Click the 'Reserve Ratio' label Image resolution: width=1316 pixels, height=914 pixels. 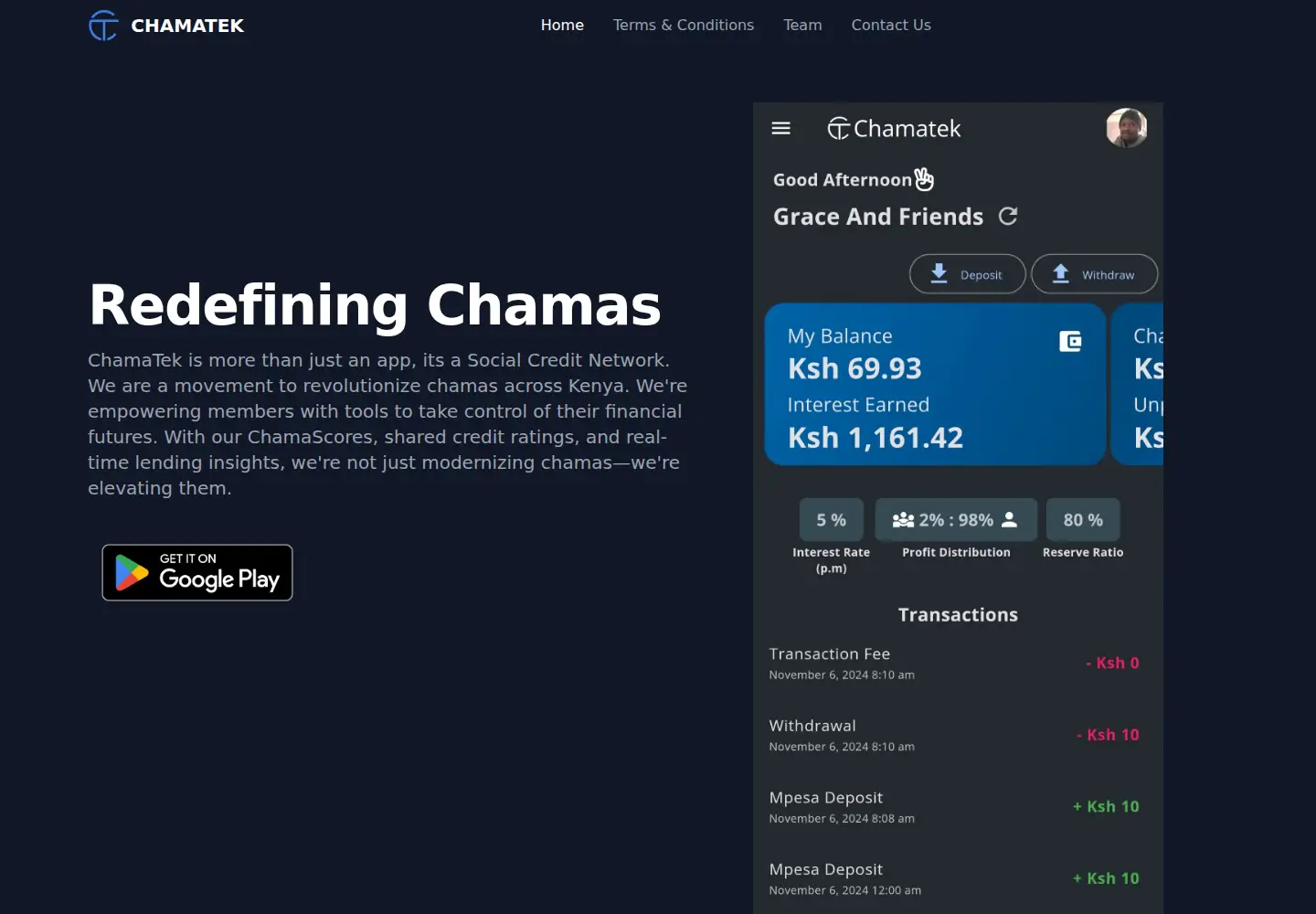pos(1083,552)
